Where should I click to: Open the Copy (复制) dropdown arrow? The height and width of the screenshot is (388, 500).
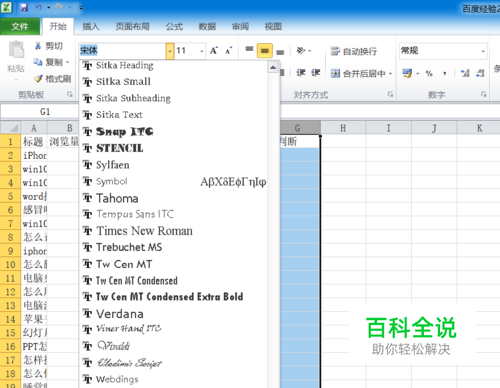pos(67,62)
